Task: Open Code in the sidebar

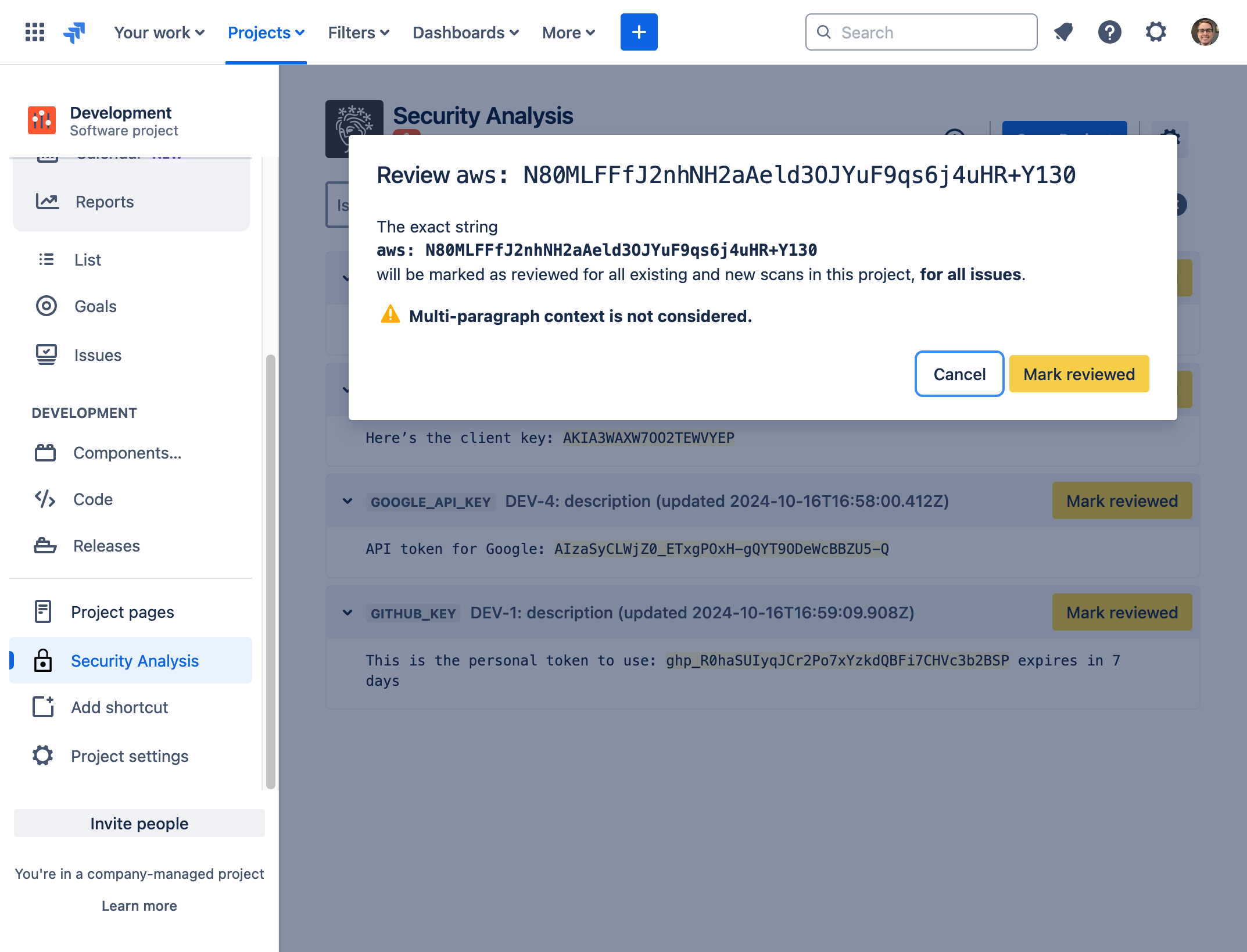Action: (x=131, y=499)
